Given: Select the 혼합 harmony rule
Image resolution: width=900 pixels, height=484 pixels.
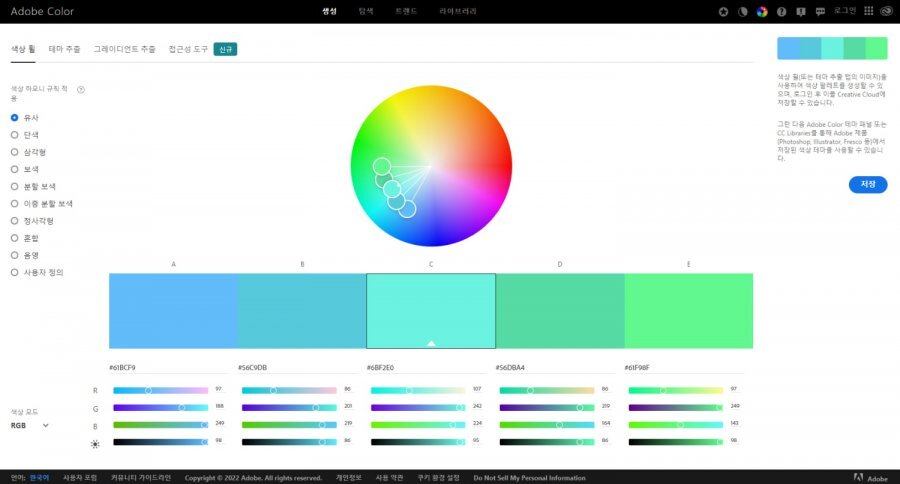Looking at the screenshot, I should click(x=25, y=238).
